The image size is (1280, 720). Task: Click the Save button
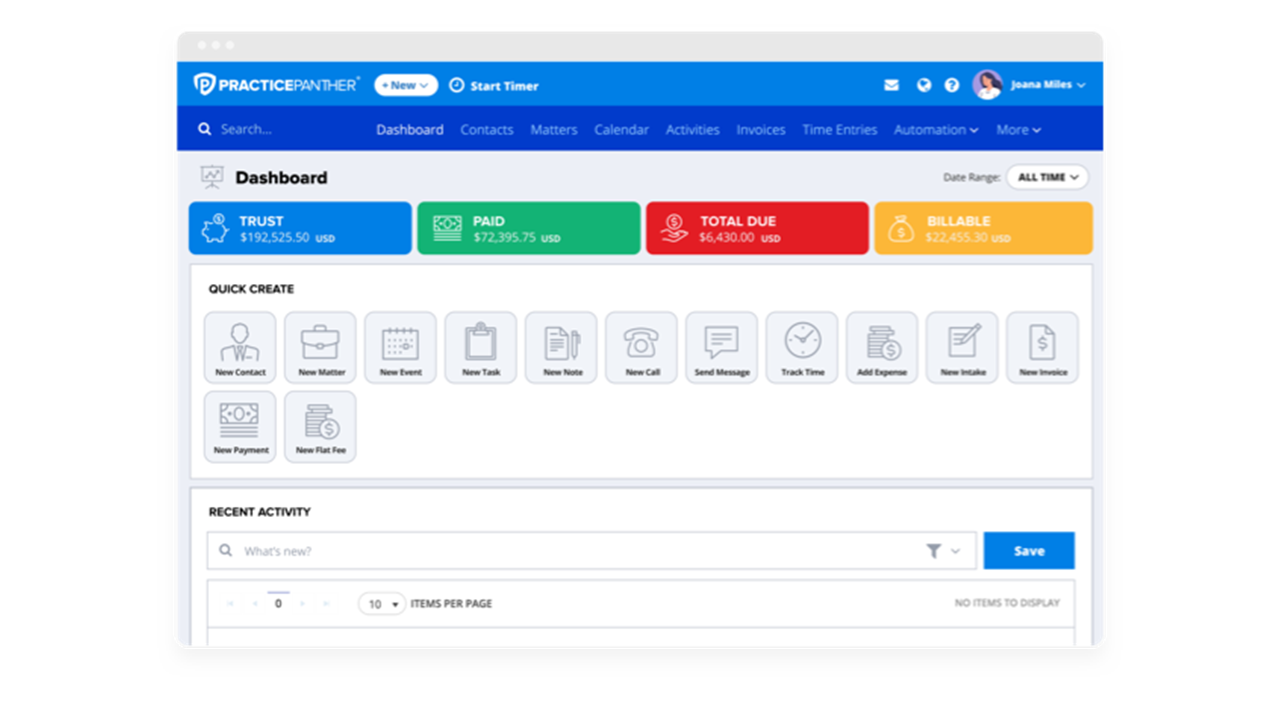(x=1029, y=551)
